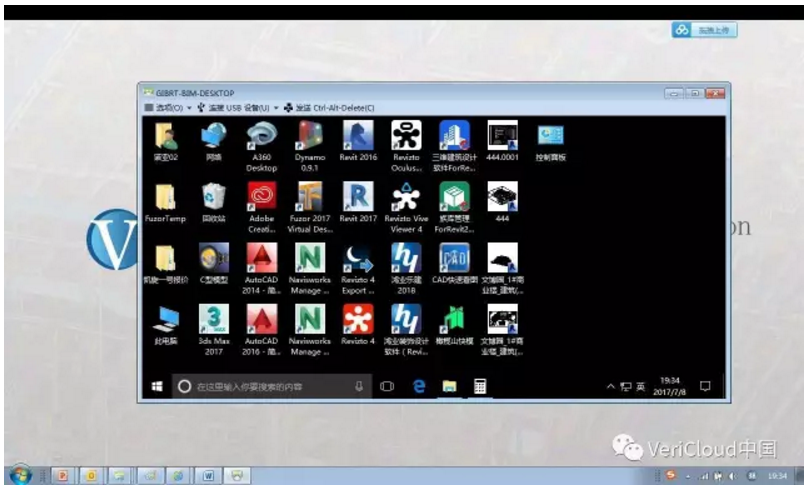Open the Revit 2016 shortcut
This screenshot has width=810, height=490.
click(358, 141)
